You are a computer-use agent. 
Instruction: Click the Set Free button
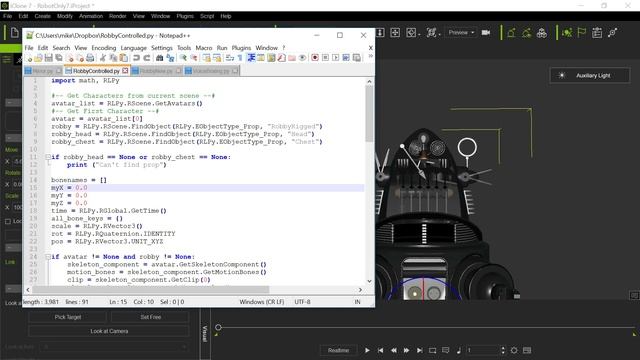click(x=151, y=317)
